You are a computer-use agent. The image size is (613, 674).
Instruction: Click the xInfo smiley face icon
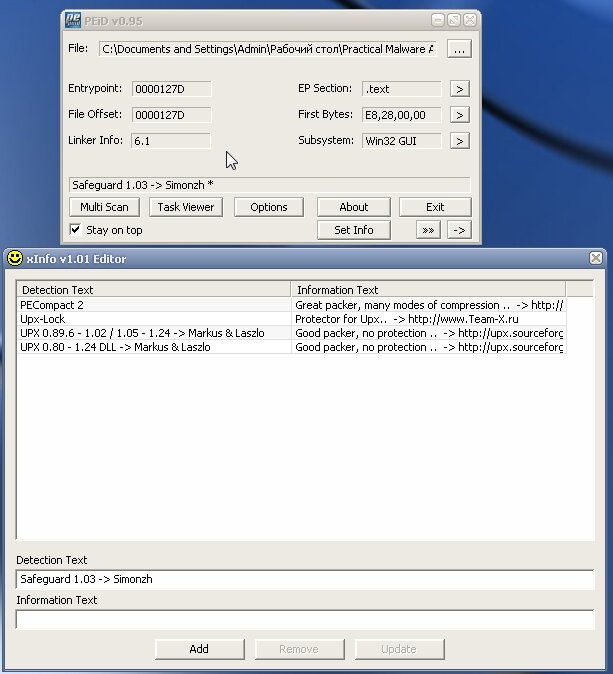click(x=15, y=258)
